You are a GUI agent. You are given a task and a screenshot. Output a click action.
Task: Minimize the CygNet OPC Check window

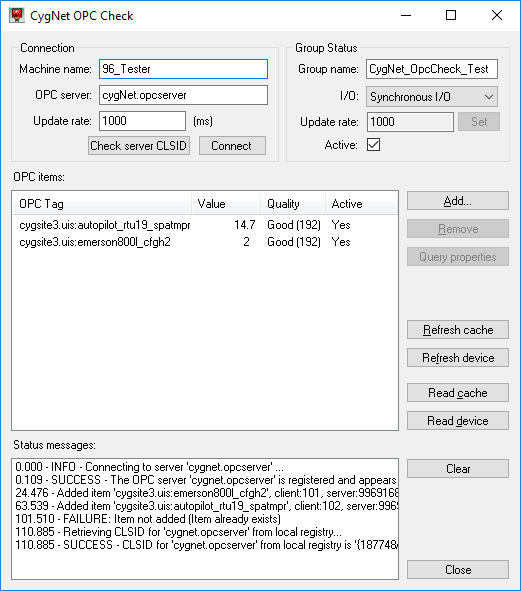tap(406, 15)
